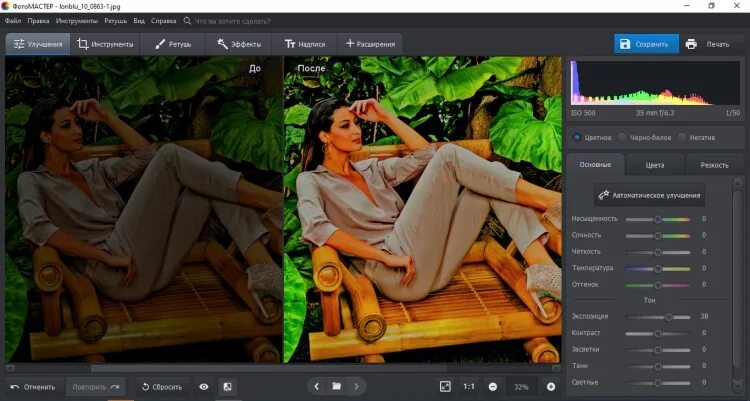Select the Черно-белое radio button
The height and width of the screenshot is (401, 750).
[622, 137]
